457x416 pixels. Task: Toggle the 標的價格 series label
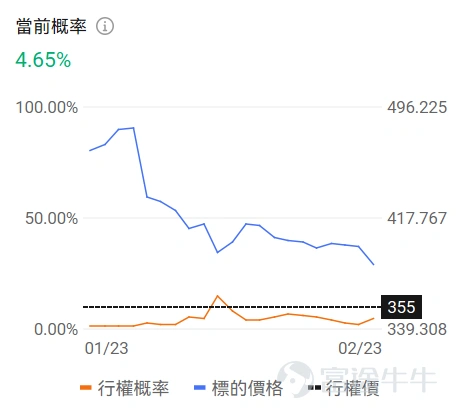pos(248,388)
